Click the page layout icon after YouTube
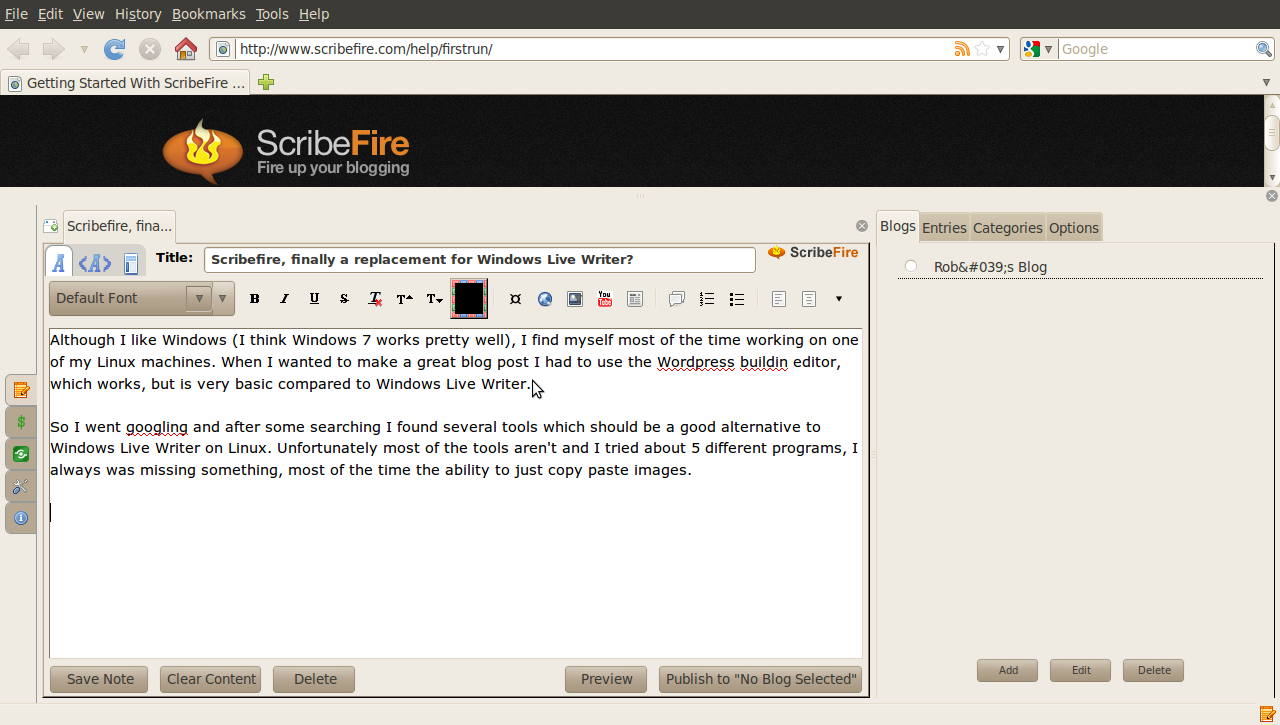Viewport: 1280px width, 725px height. point(635,299)
